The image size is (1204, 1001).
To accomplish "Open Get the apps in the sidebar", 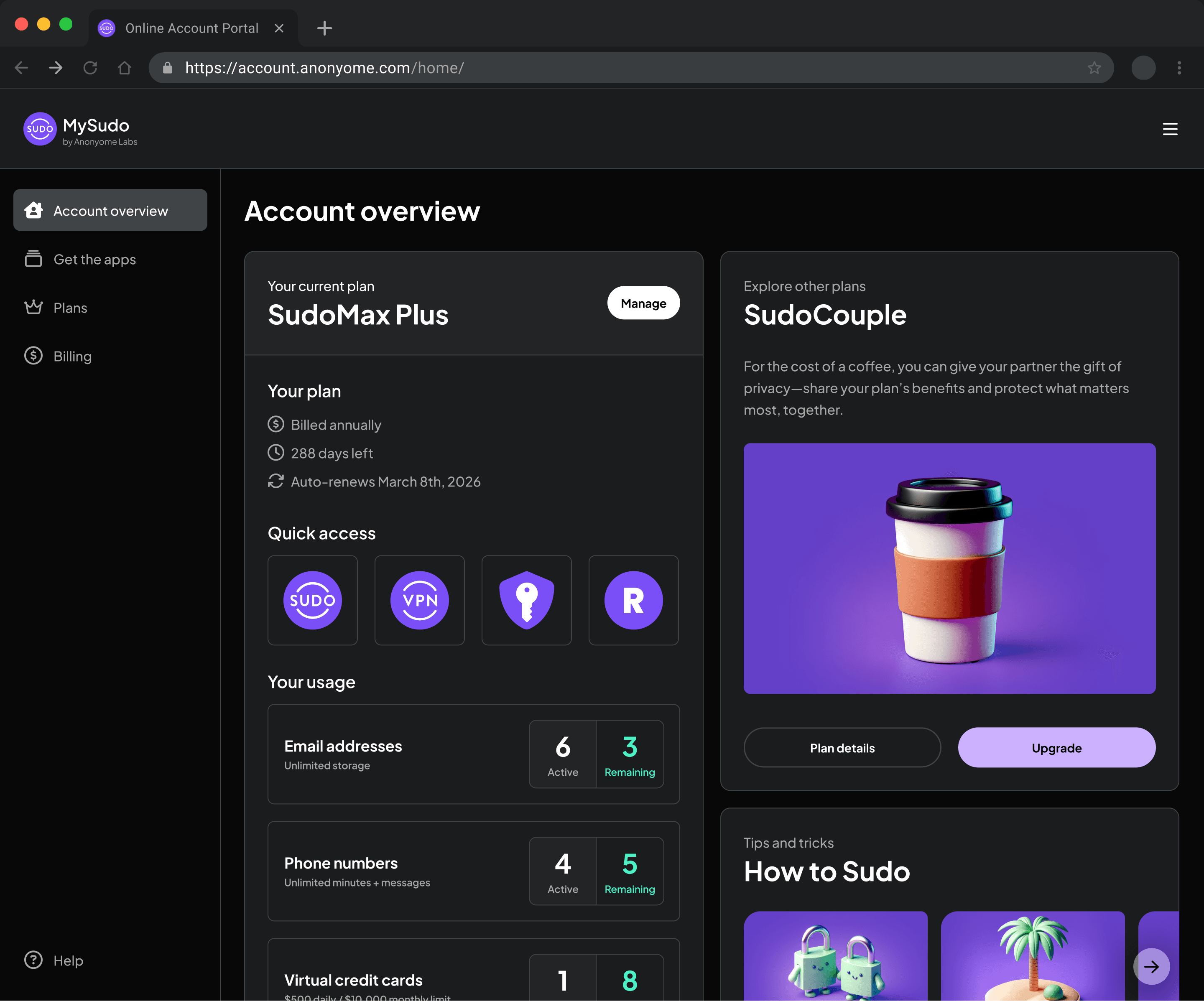I will (x=94, y=260).
